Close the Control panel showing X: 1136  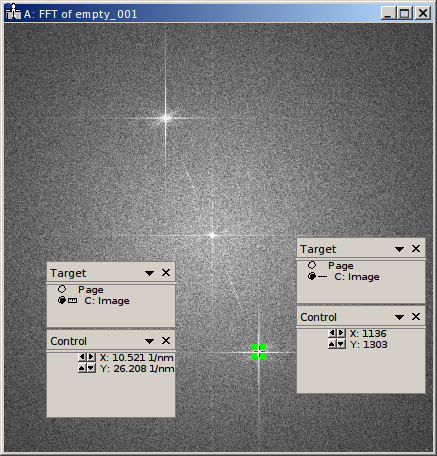416,317
